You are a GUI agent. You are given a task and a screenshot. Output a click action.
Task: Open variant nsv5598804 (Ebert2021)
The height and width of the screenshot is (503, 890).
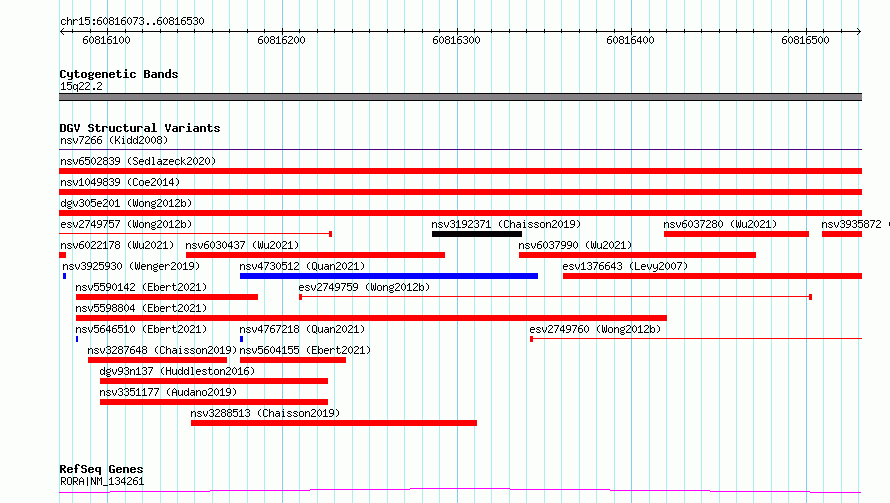[x=141, y=308]
